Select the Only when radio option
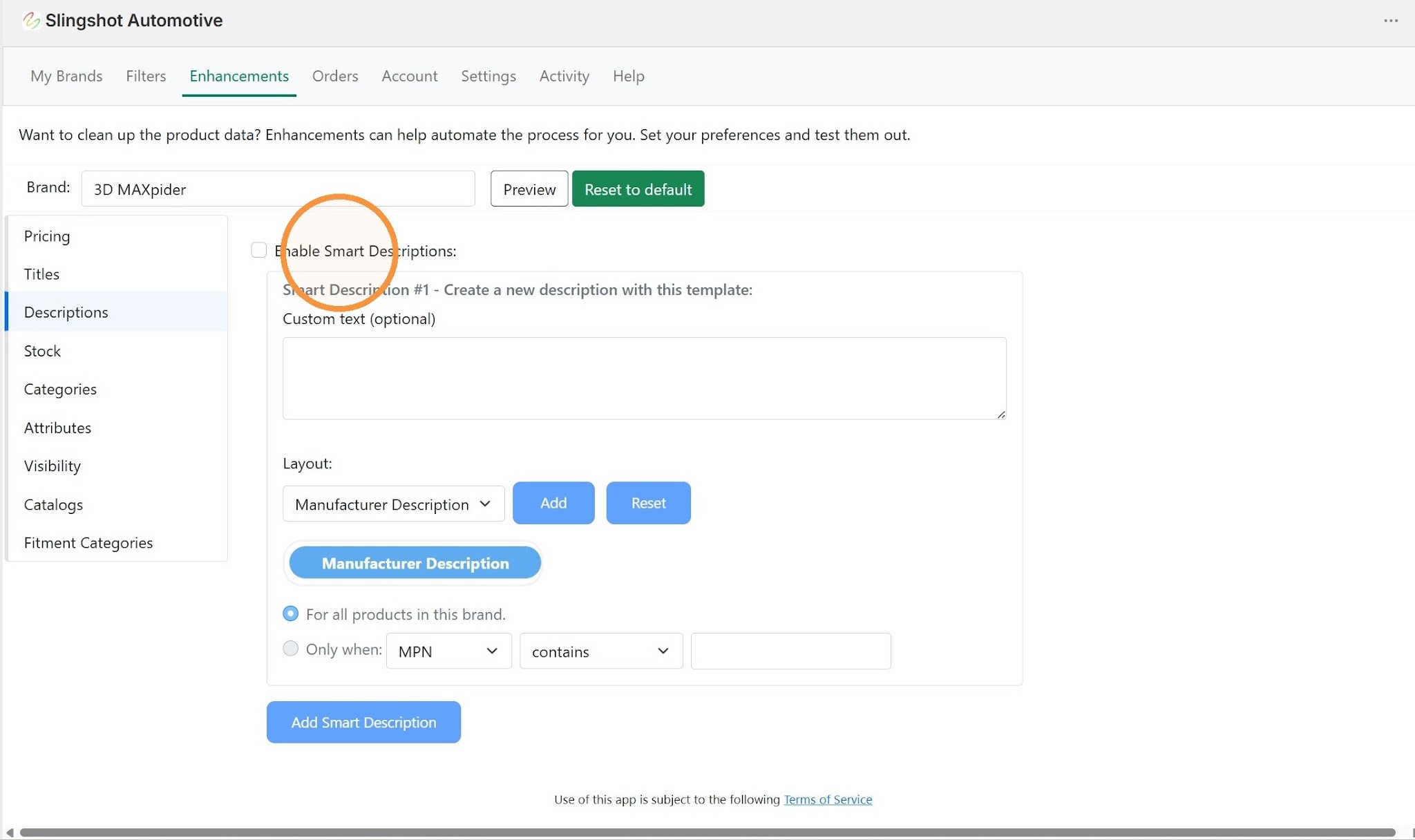Viewport: 1415px width, 840px height. click(291, 649)
